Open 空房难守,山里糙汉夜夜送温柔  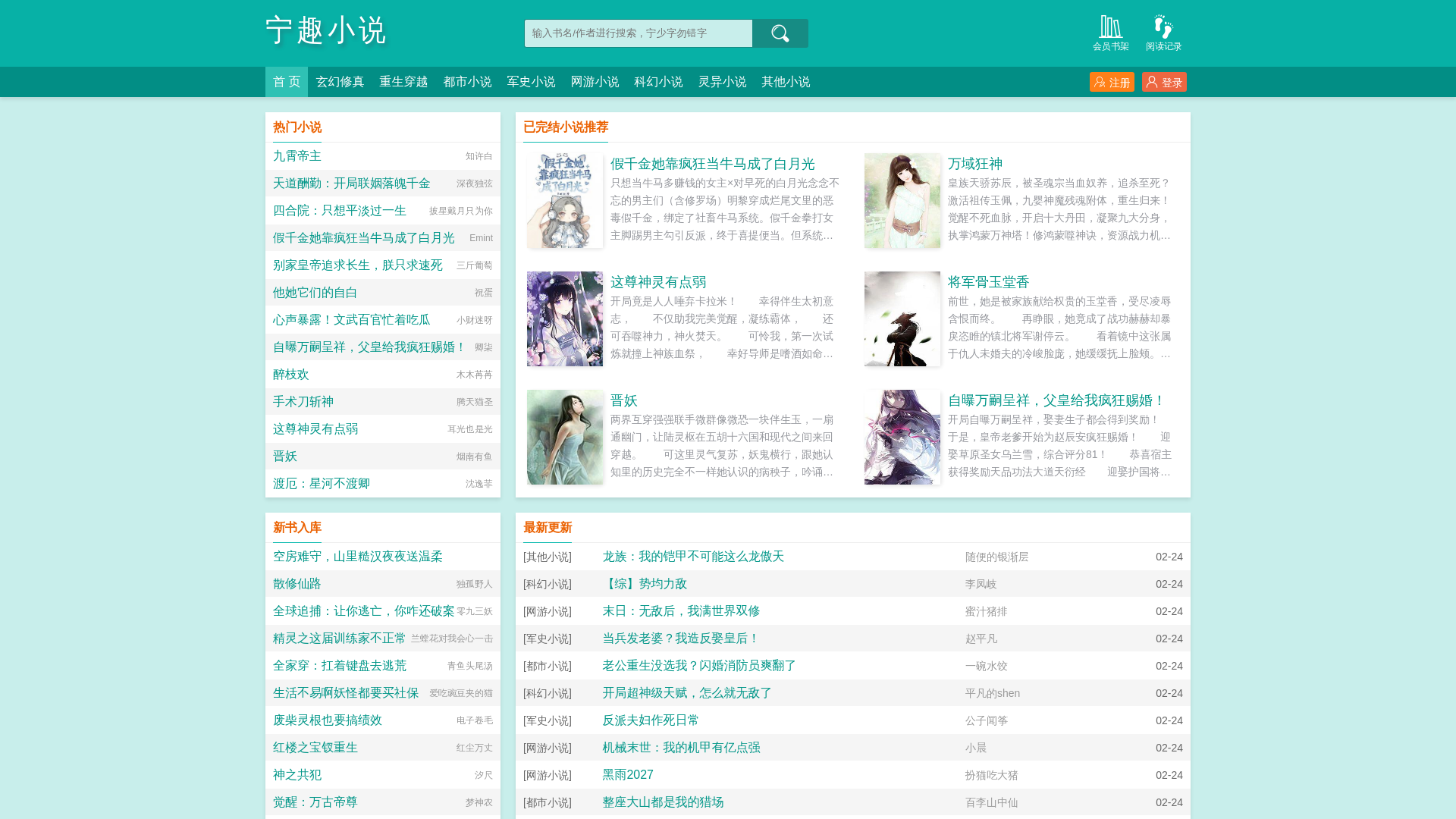358,557
